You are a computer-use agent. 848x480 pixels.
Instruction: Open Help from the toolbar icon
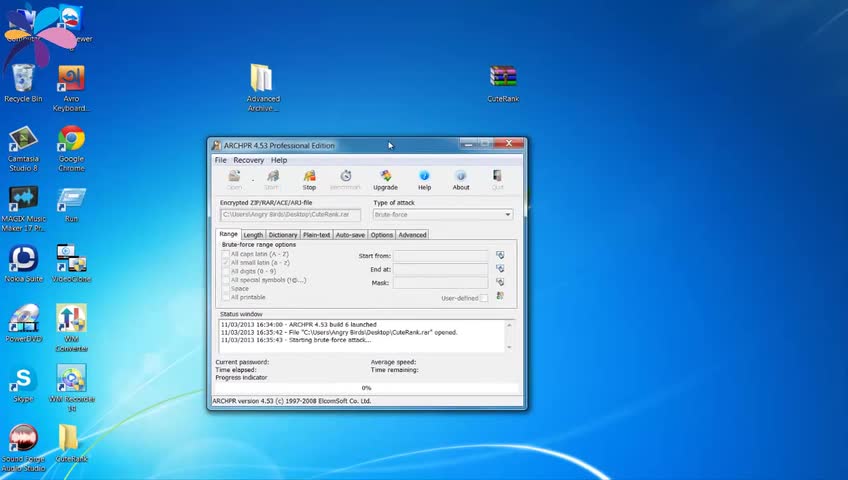click(424, 176)
